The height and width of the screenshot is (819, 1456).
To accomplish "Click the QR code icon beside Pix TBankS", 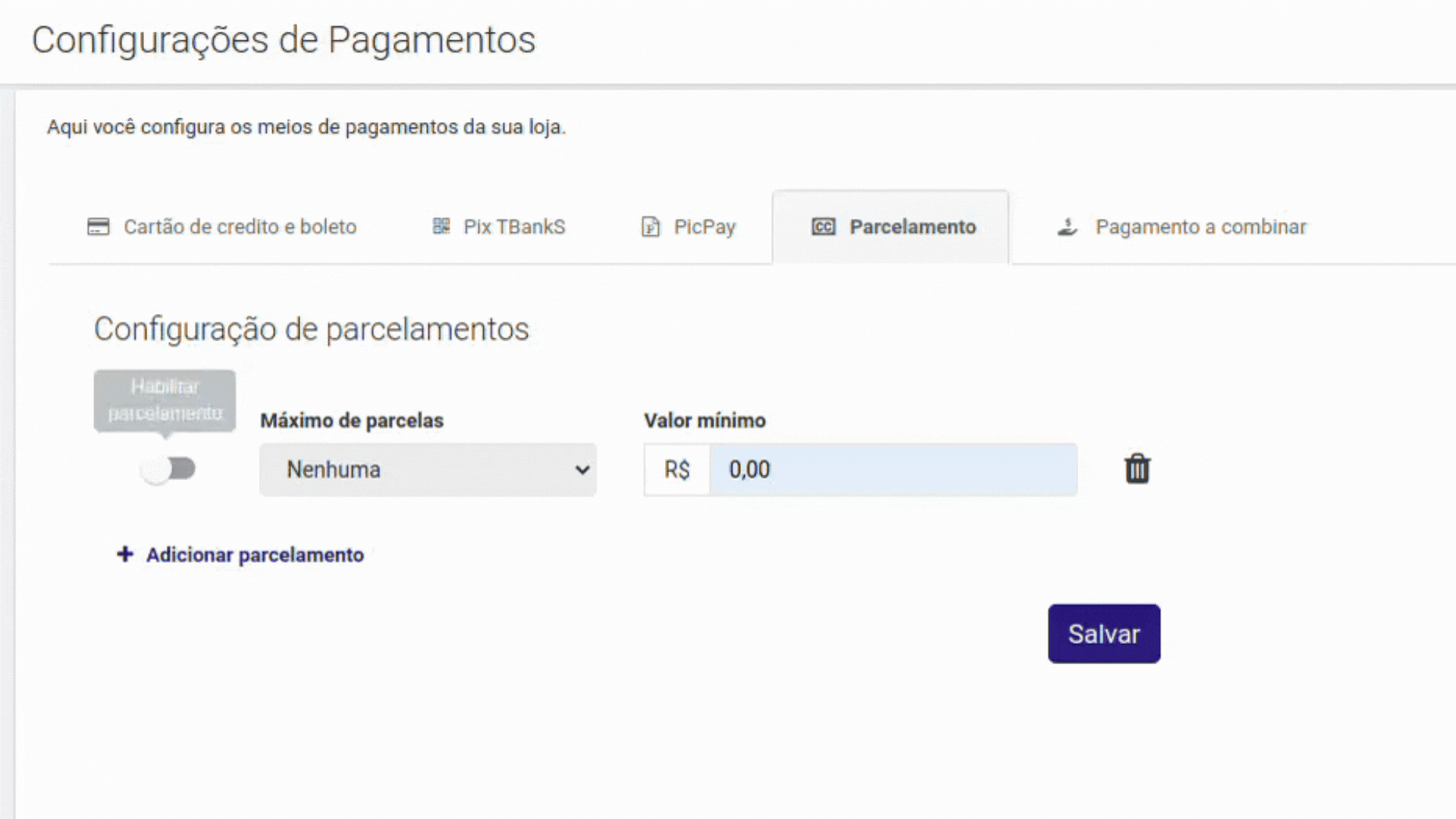I will click(x=441, y=227).
